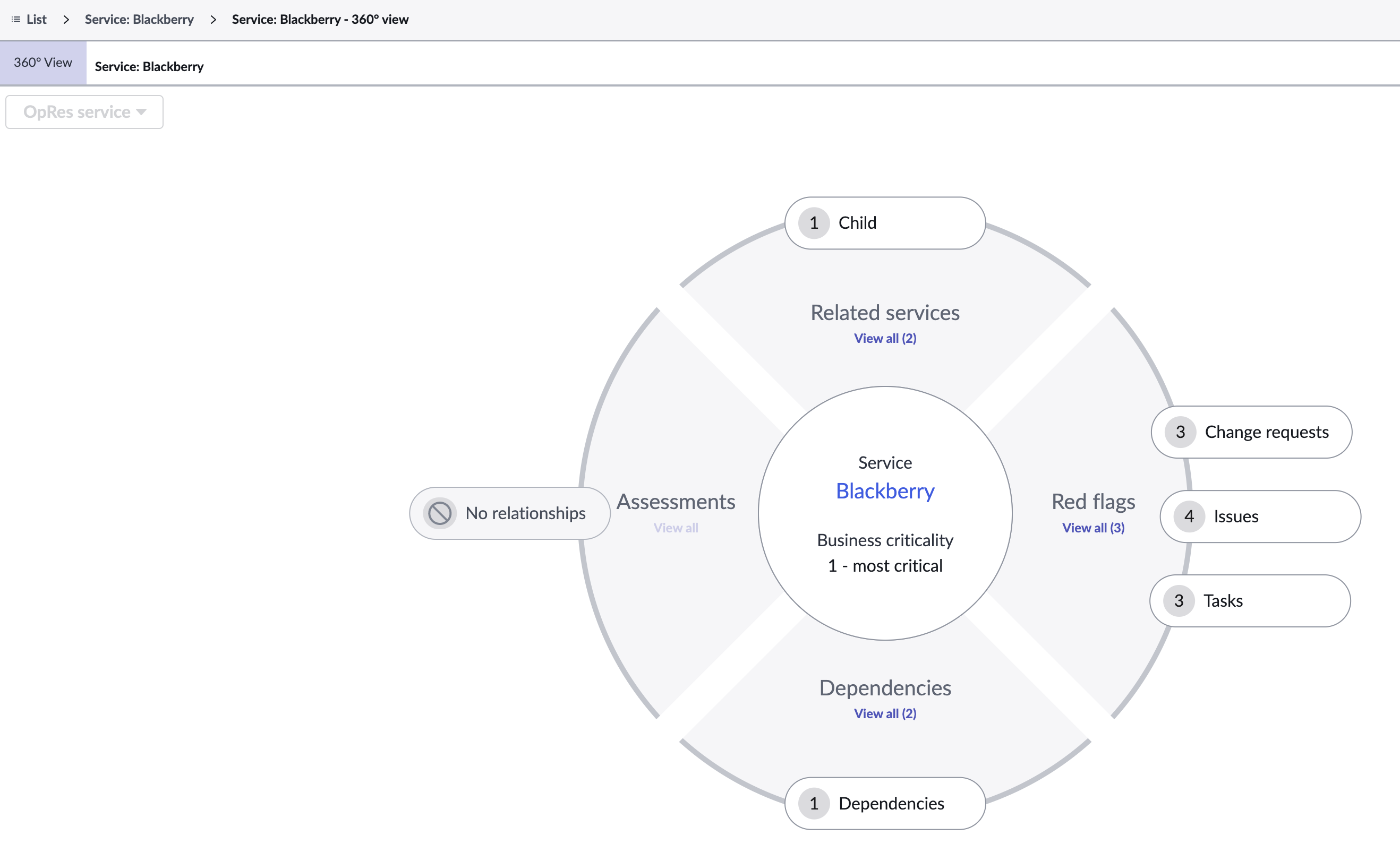
Task: Open the Issues pill
Action: click(x=1260, y=516)
